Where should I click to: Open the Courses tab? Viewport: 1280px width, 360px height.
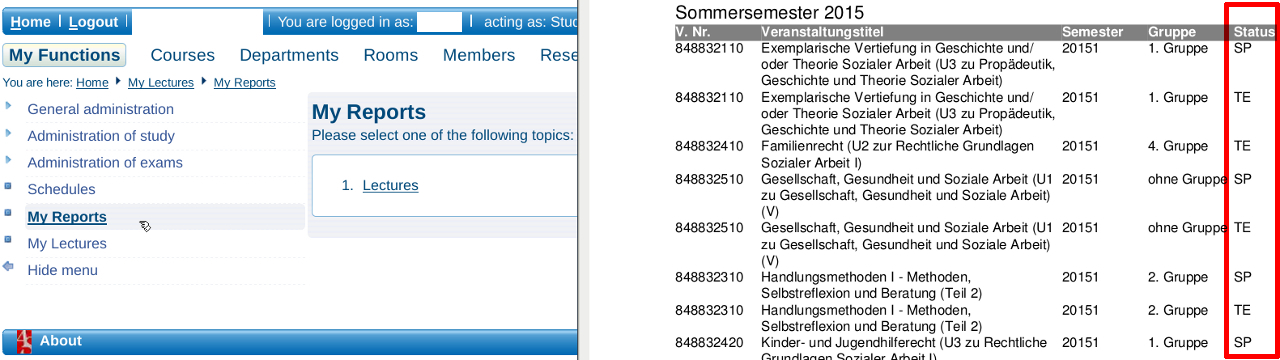coord(183,55)
